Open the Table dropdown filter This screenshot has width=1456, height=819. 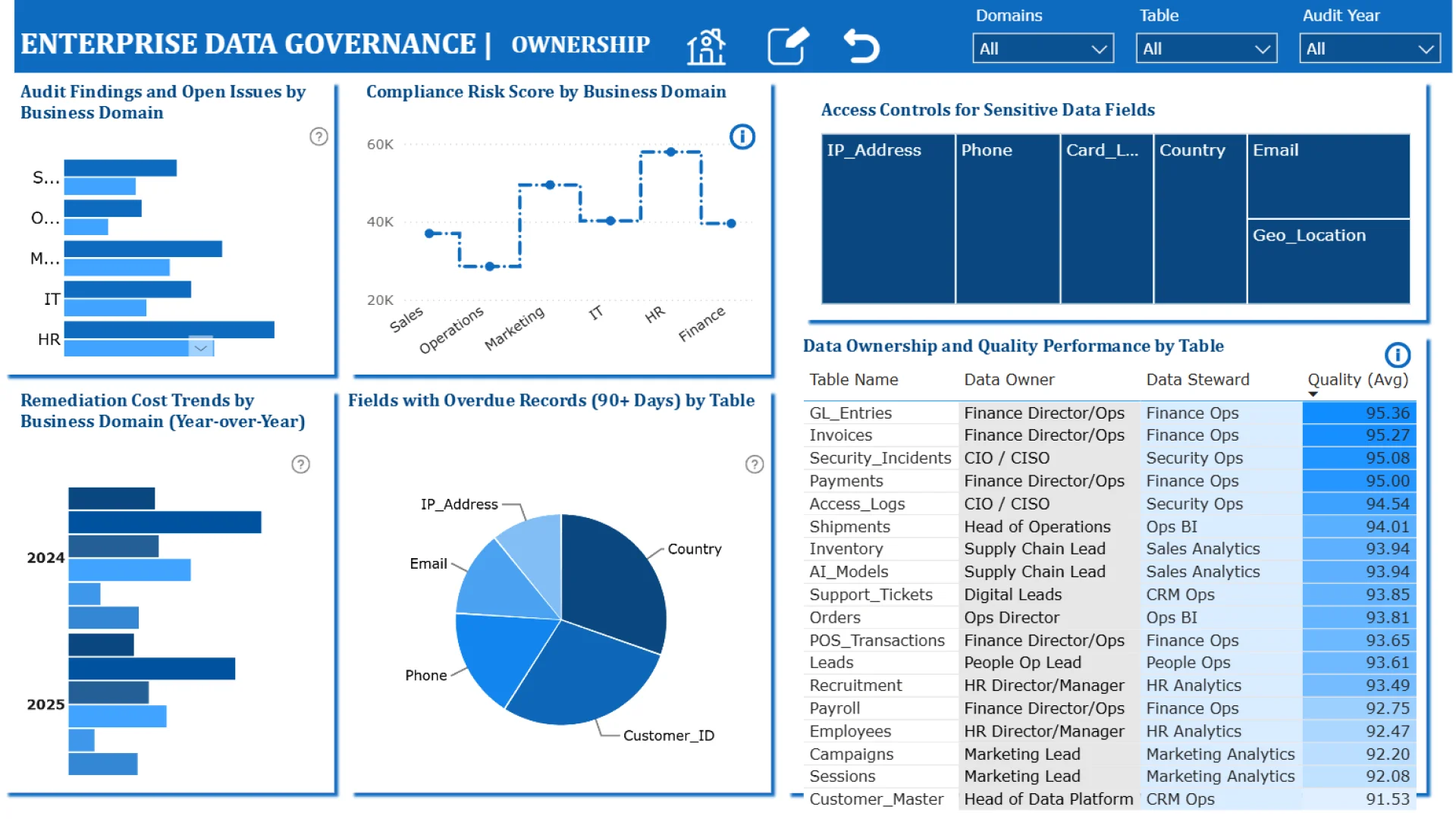[1206, 49]
